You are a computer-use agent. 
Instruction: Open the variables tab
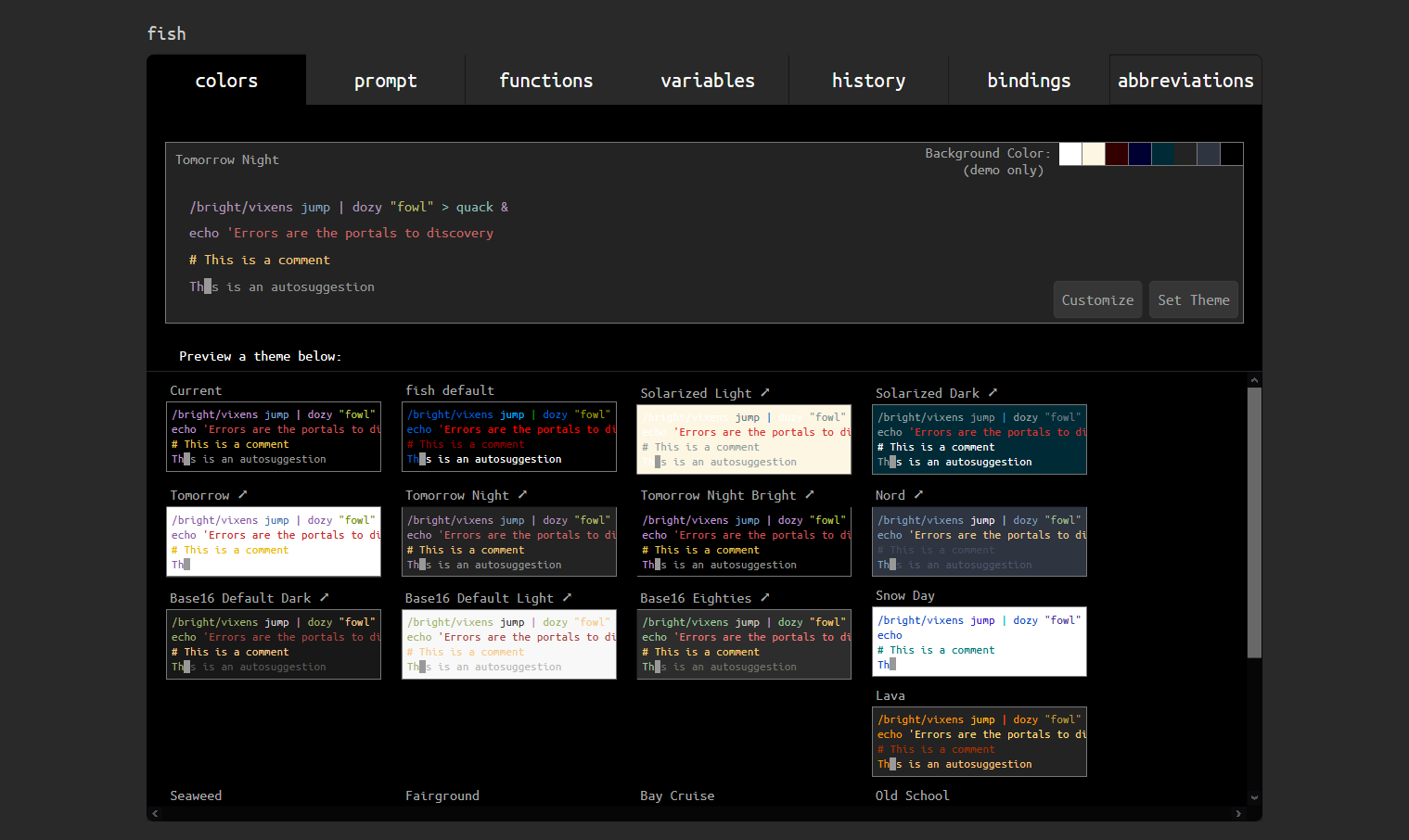[708, 81]
